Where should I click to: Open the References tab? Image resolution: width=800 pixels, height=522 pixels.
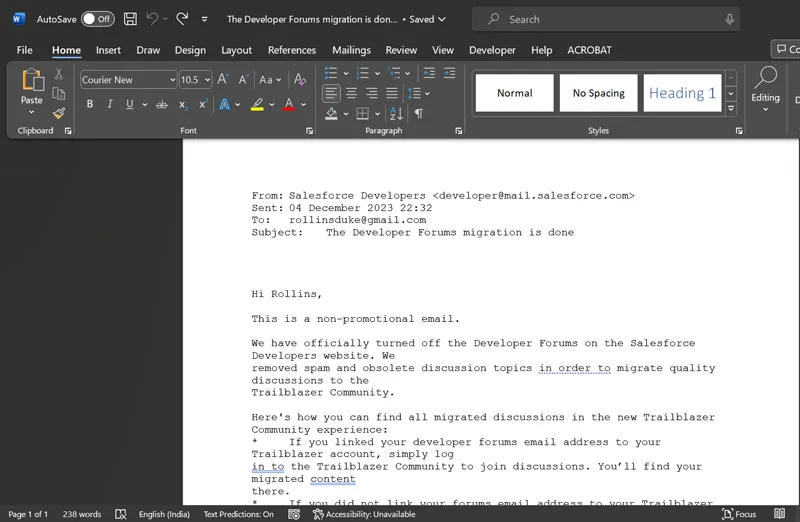(292, 50)
